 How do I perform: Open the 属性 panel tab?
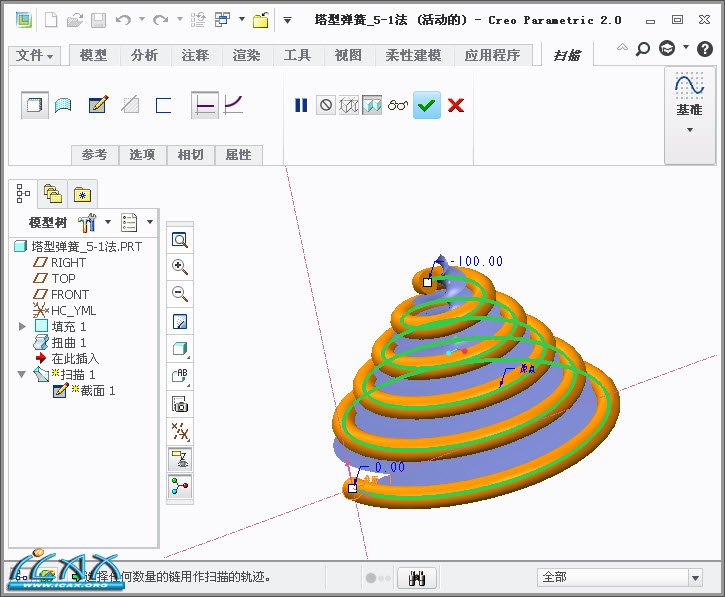tap(239, 154)
